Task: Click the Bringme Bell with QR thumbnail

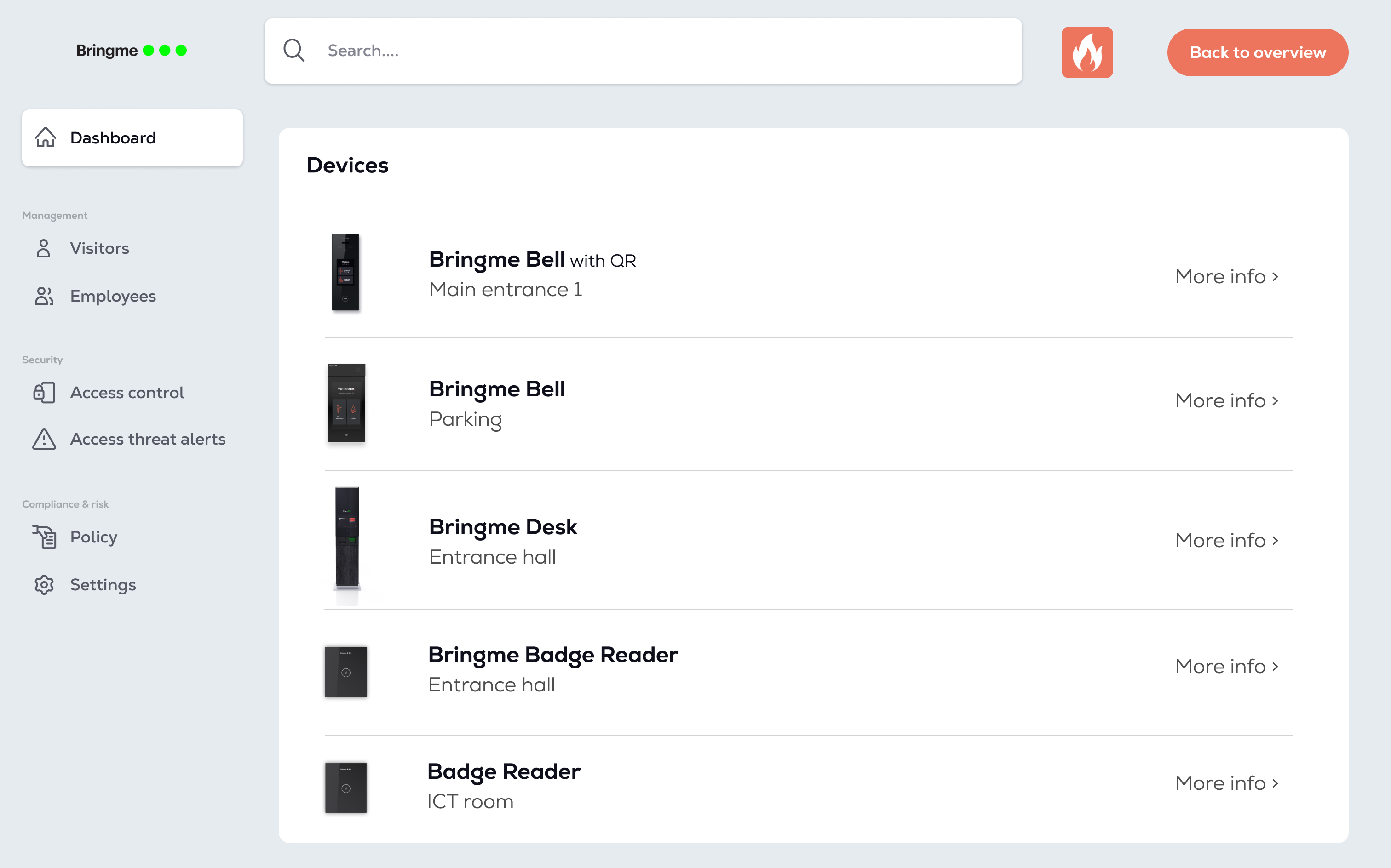Action: [346, 272]
